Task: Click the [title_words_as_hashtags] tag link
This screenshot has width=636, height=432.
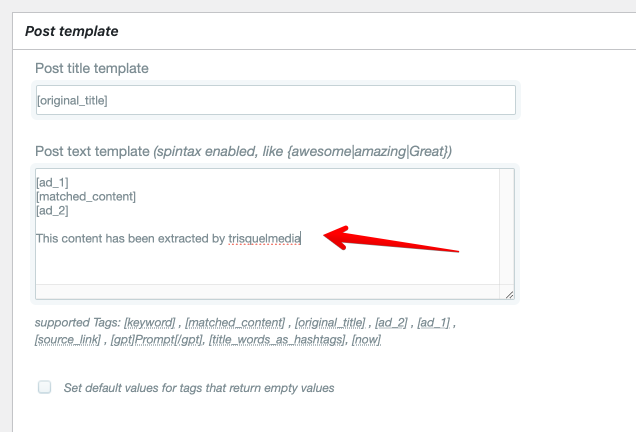Action: click(x=276, y=340)
